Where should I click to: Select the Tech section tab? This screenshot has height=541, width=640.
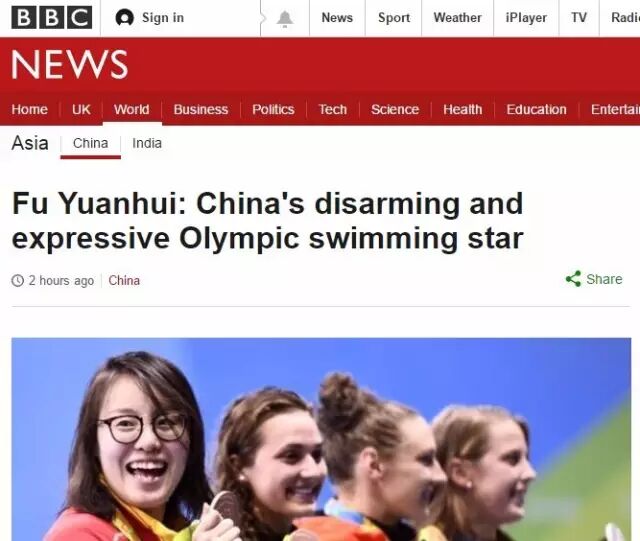[x=333, y=109]
